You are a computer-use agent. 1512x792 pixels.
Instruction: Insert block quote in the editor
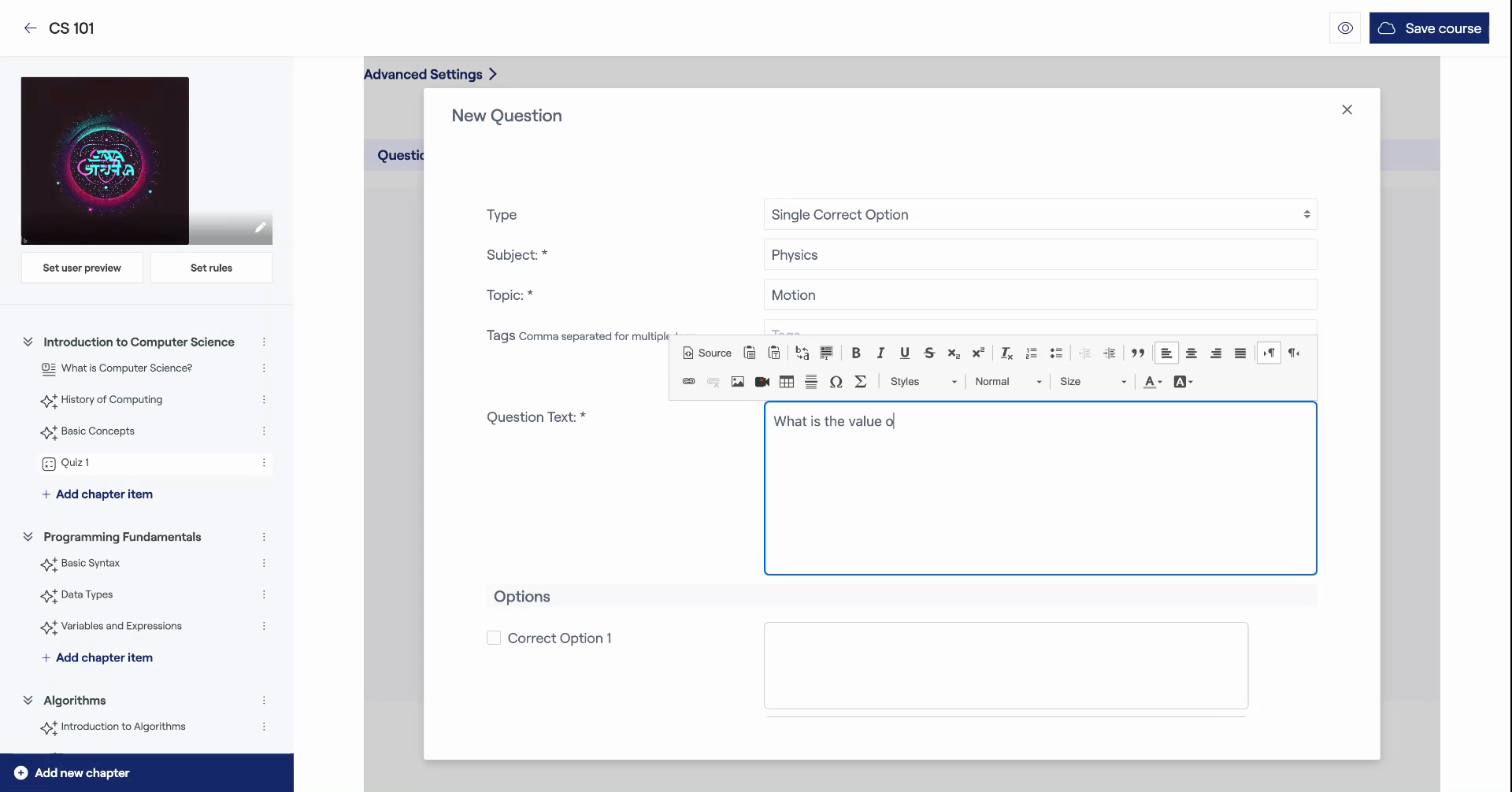pos(1137,353)
